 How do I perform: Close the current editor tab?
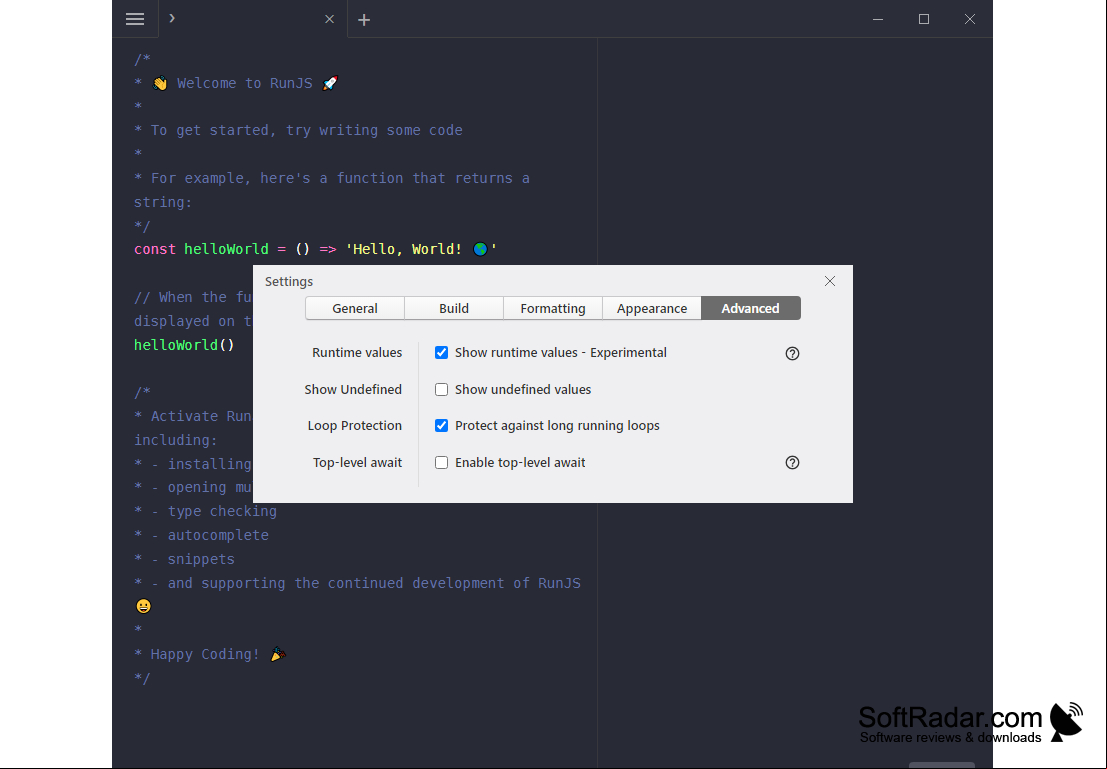[329, 20]
